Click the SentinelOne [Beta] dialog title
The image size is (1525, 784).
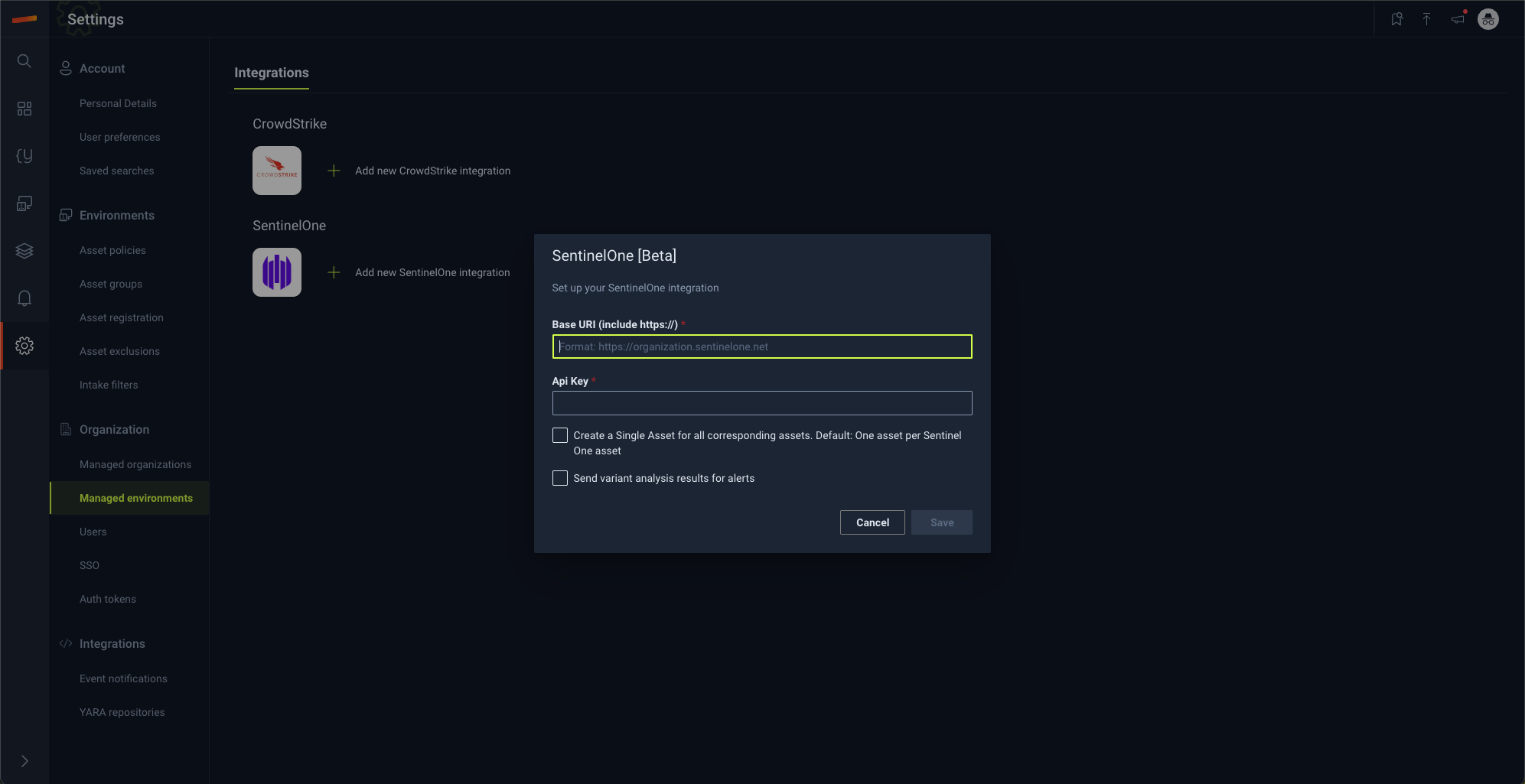[614, 255]
